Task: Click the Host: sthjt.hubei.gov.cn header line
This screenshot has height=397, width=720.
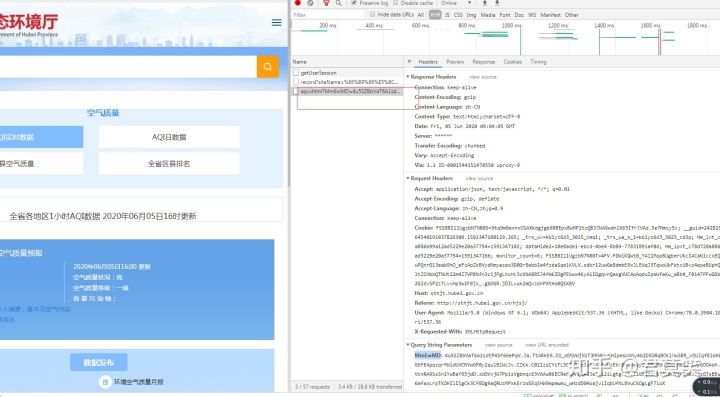Action: [449, 293]
